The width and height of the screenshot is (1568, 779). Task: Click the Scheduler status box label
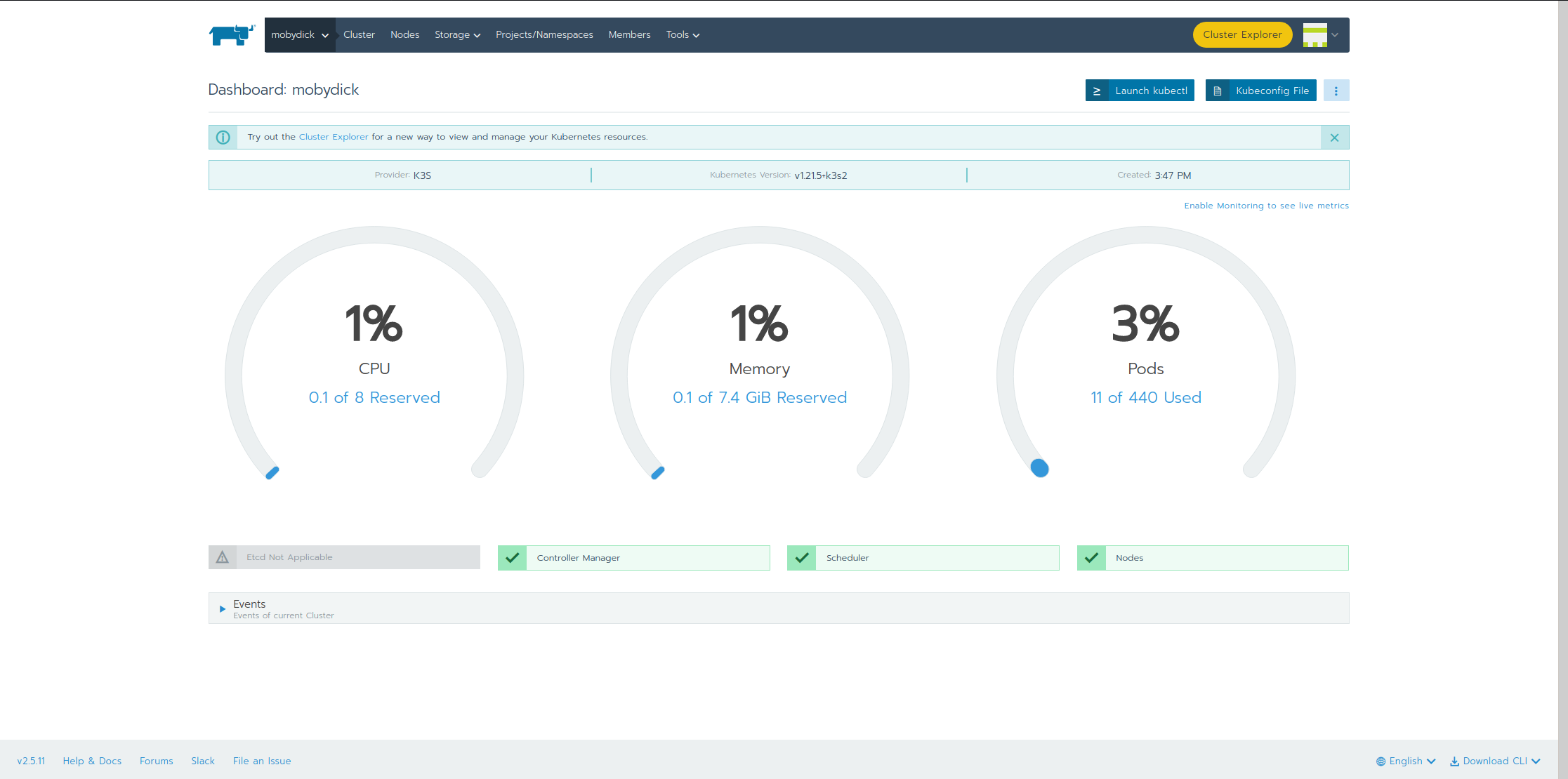pos(848,558)
